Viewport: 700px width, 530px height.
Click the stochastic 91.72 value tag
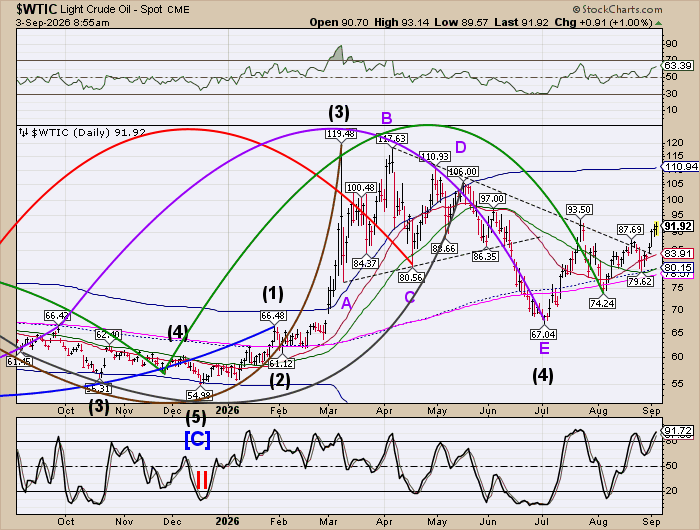point(678,431)
